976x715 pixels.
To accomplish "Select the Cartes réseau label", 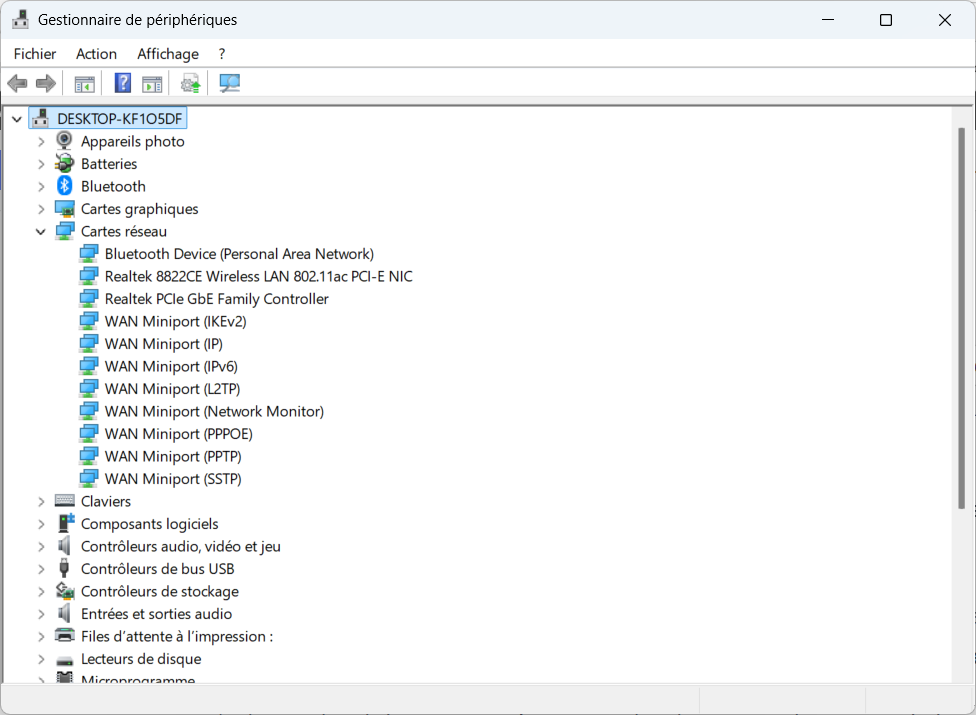I will point(124,231).
